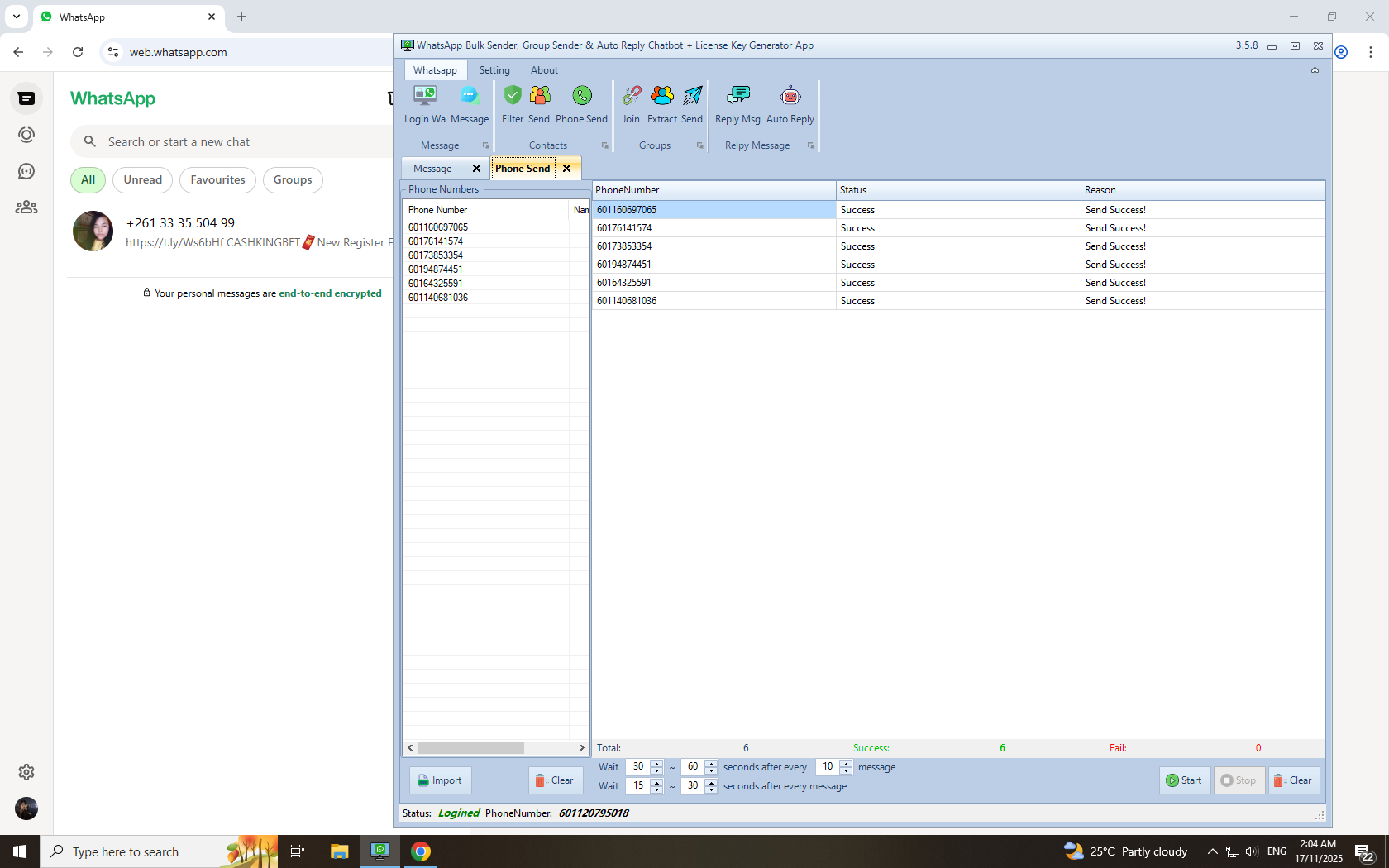Viewport: 1389px width, 868px height.
Task: Switch to the Message document tab
Action: pyautogui.click(x=432, y=169)
